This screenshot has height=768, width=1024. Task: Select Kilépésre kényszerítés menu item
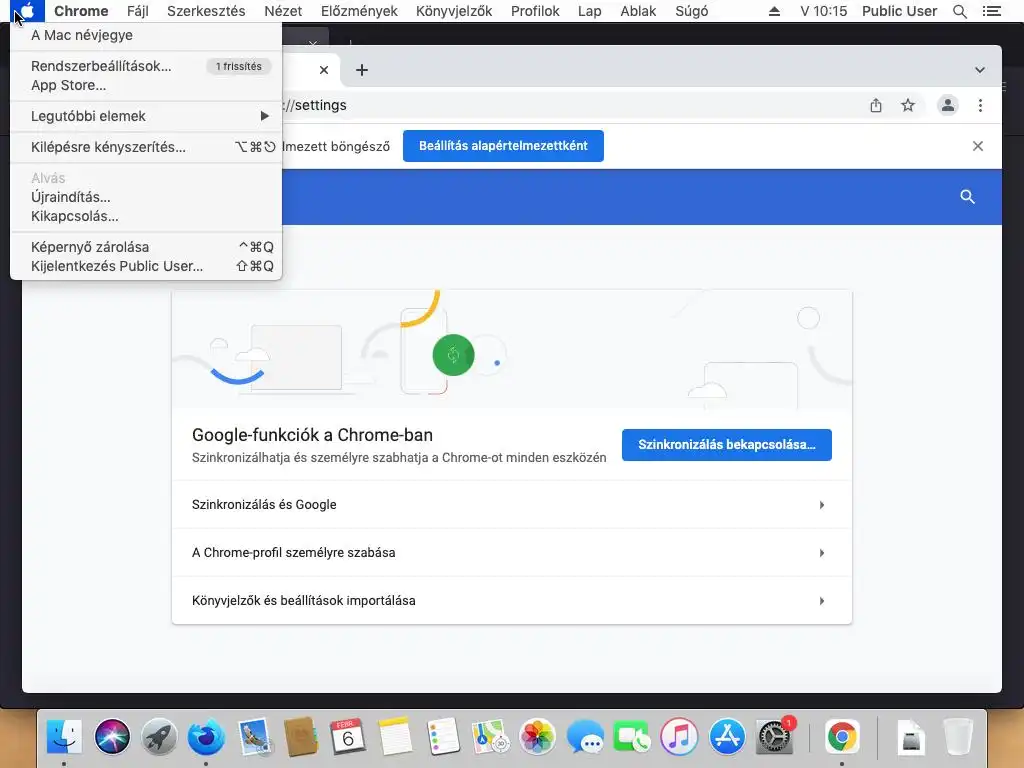pos(146,147)
